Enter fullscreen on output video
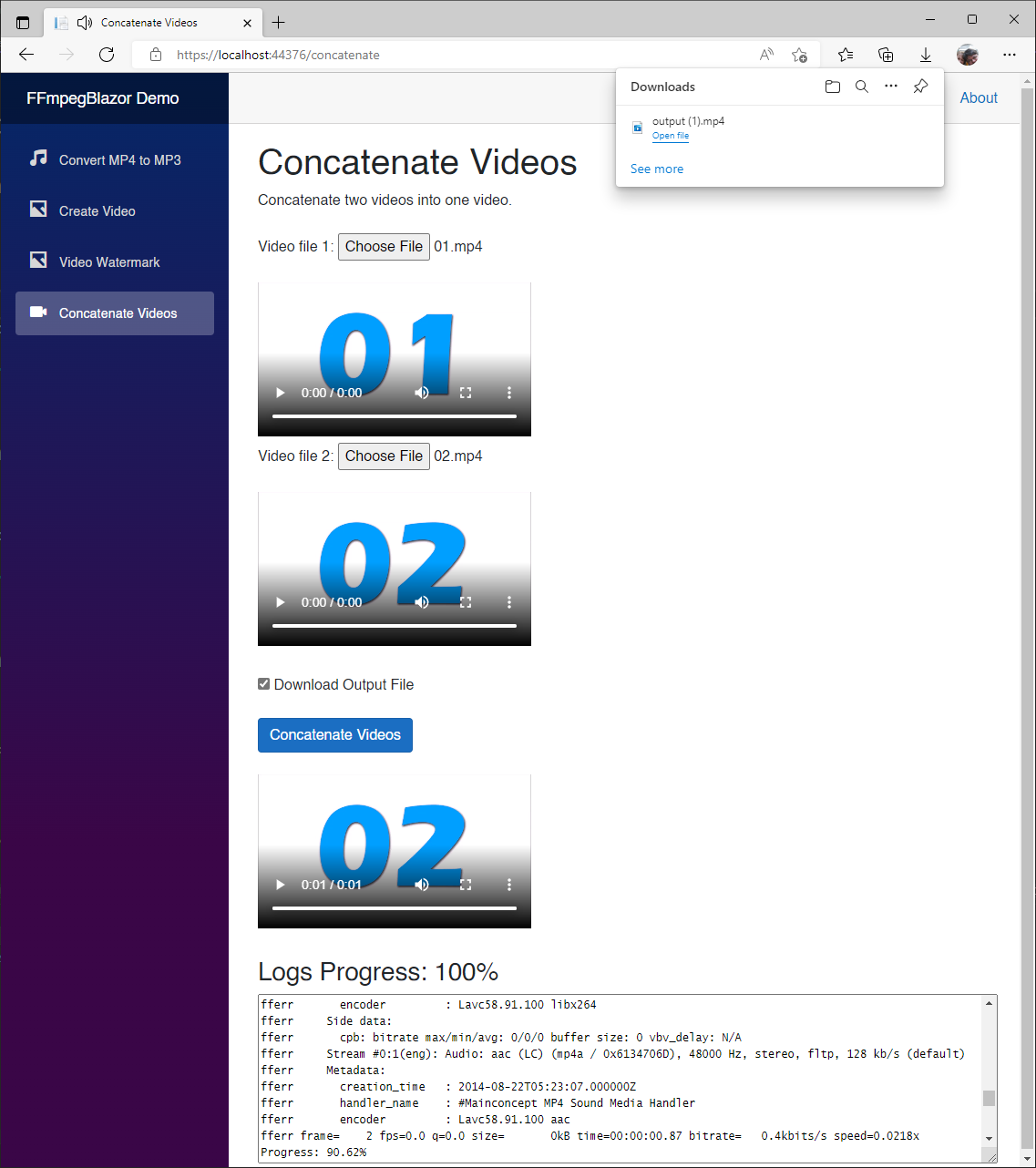The height and width of the screenshot is (1168, 1036). pyautogui.click(x=466, y=885)
